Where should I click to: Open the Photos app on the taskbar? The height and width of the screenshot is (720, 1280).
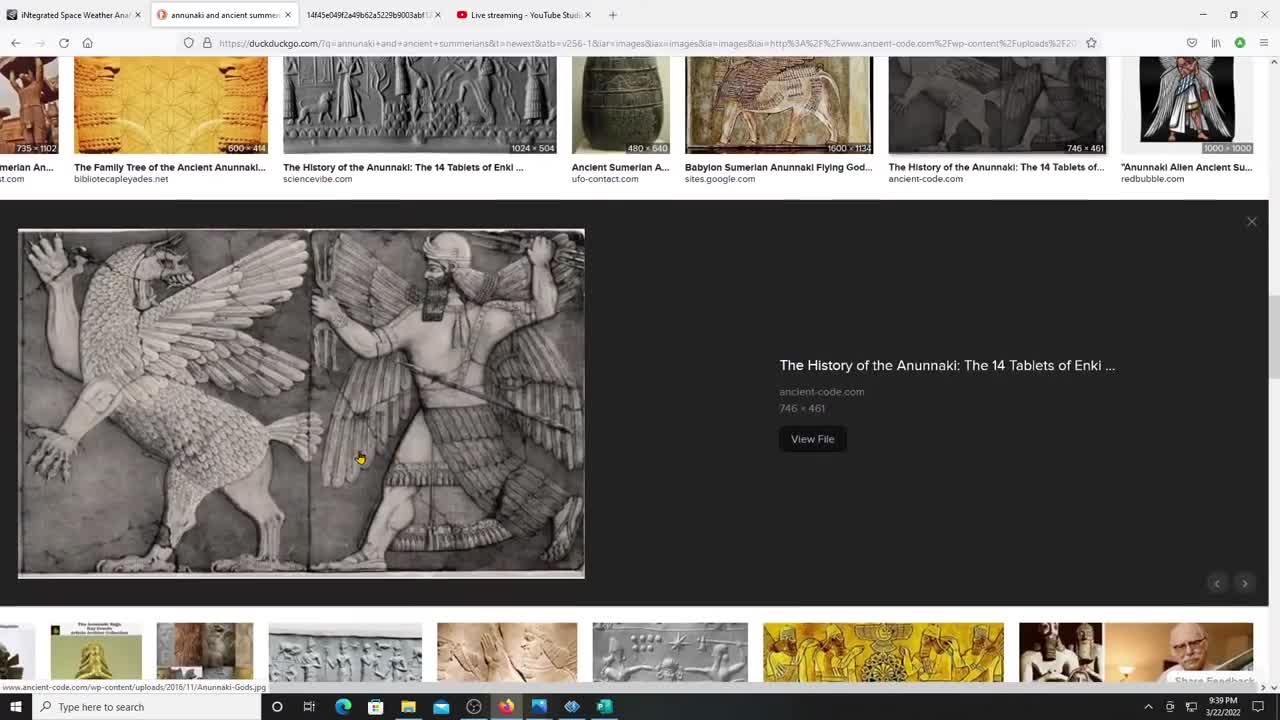[x=539, y=707]
